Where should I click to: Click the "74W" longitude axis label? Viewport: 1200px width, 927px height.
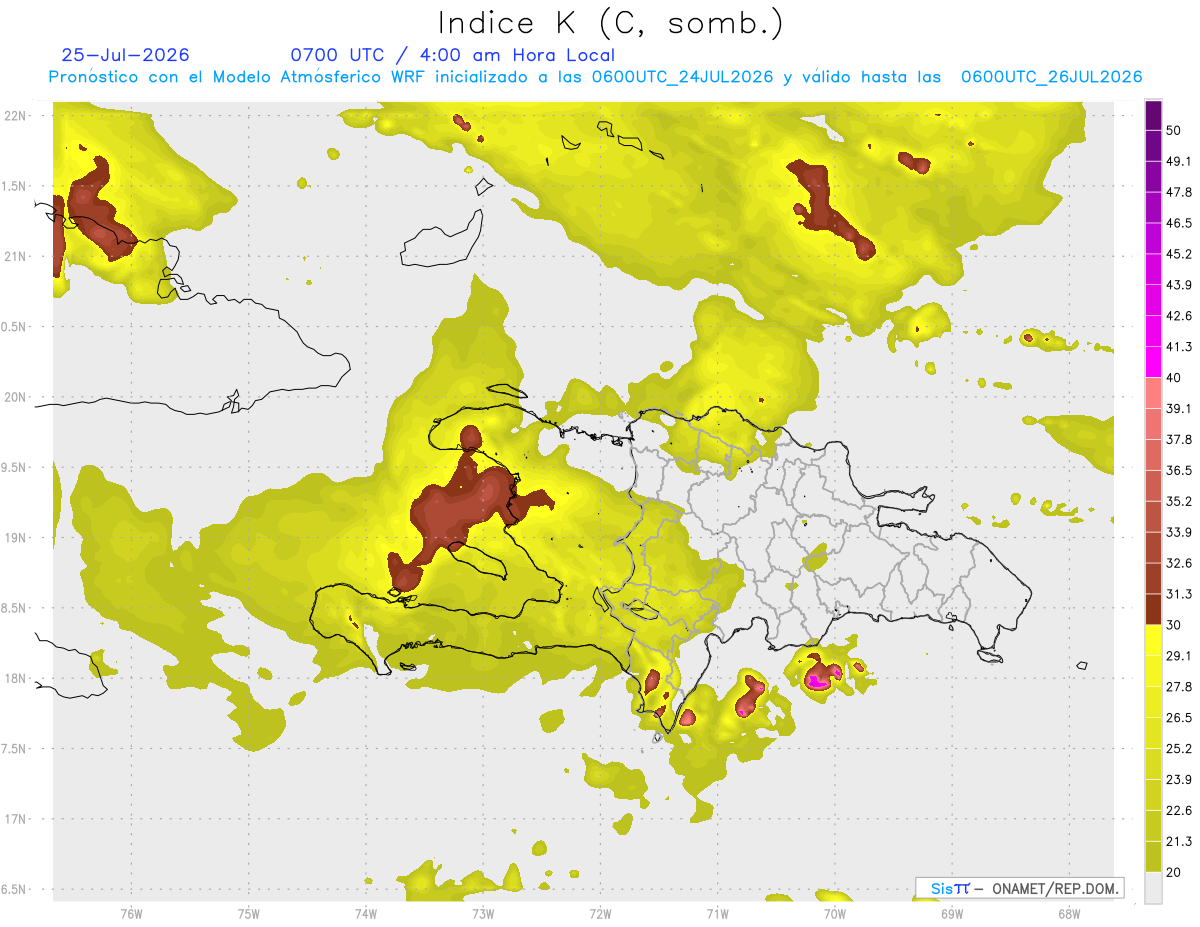365,913
